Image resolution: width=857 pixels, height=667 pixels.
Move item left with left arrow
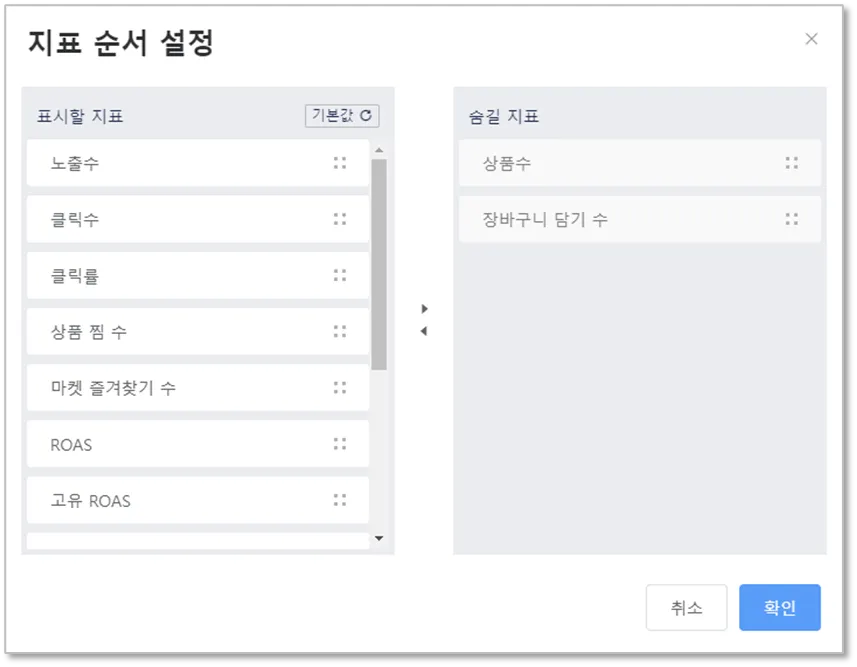point(424,331)
